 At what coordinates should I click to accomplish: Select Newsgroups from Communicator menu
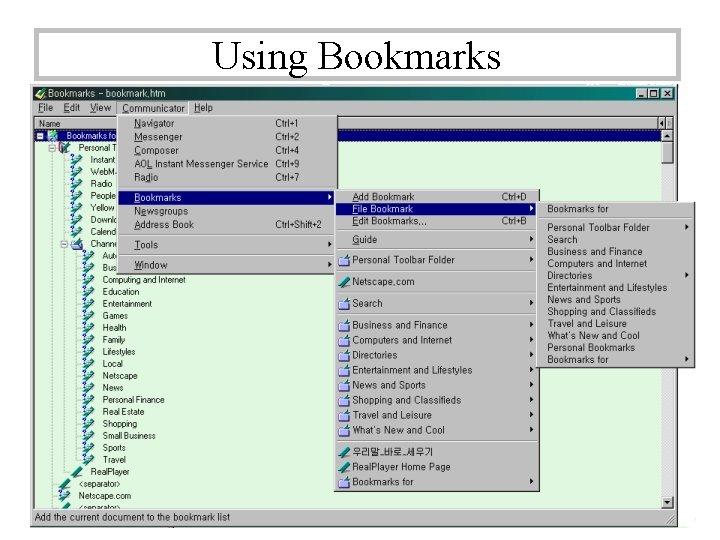tap(227, 211)
